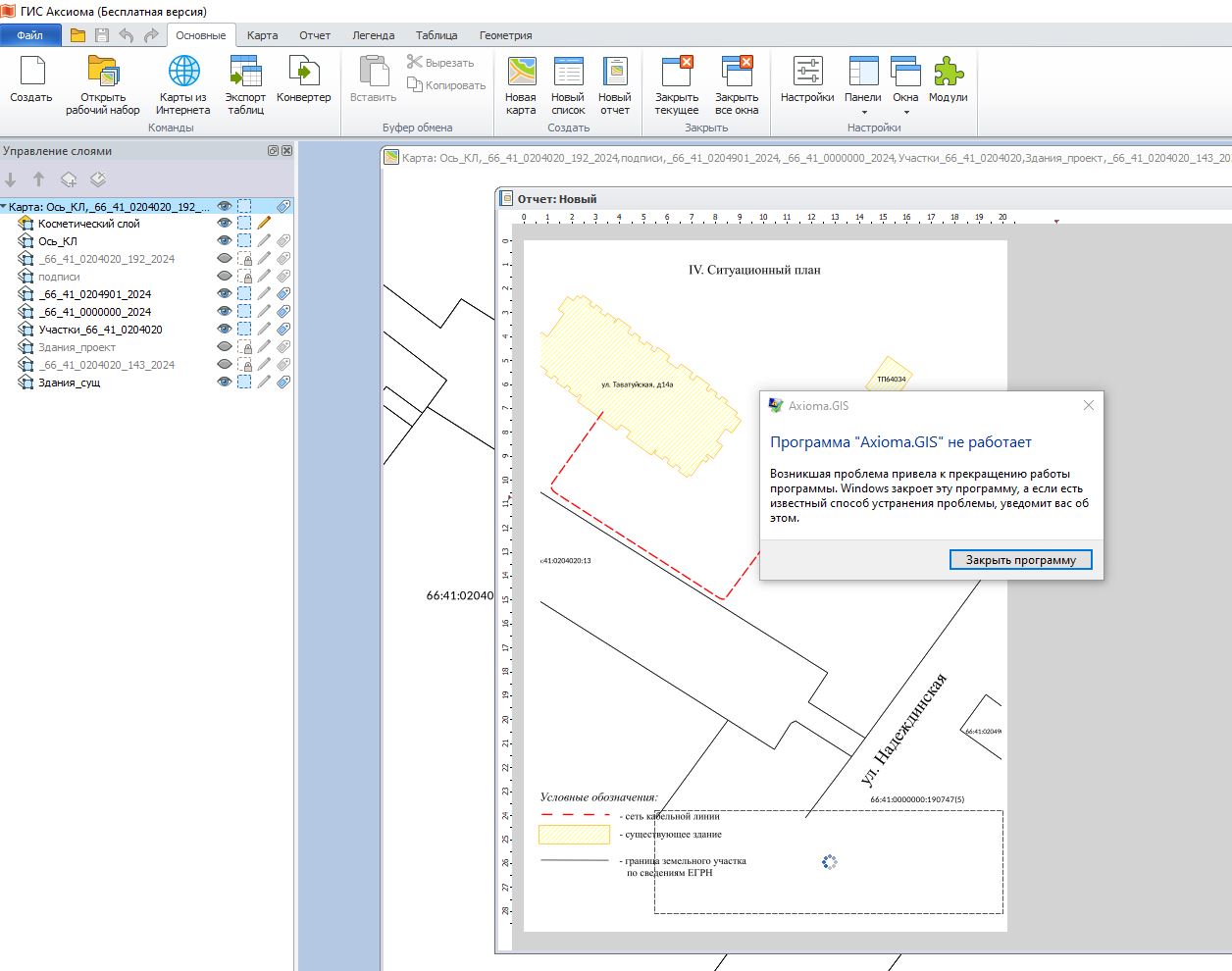Image resolution: width=1232 pixels, height=971 pixels.
Task: Hide the Участки_66_41_0204020 layer
Action: tap(225, 330)
